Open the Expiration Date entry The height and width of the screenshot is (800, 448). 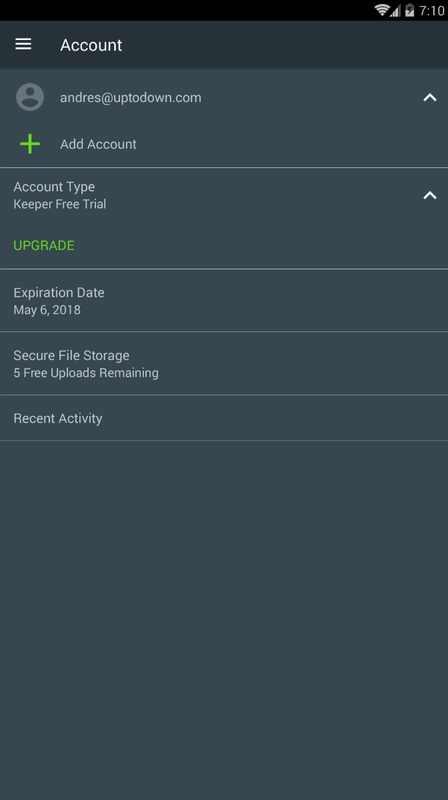224,301
